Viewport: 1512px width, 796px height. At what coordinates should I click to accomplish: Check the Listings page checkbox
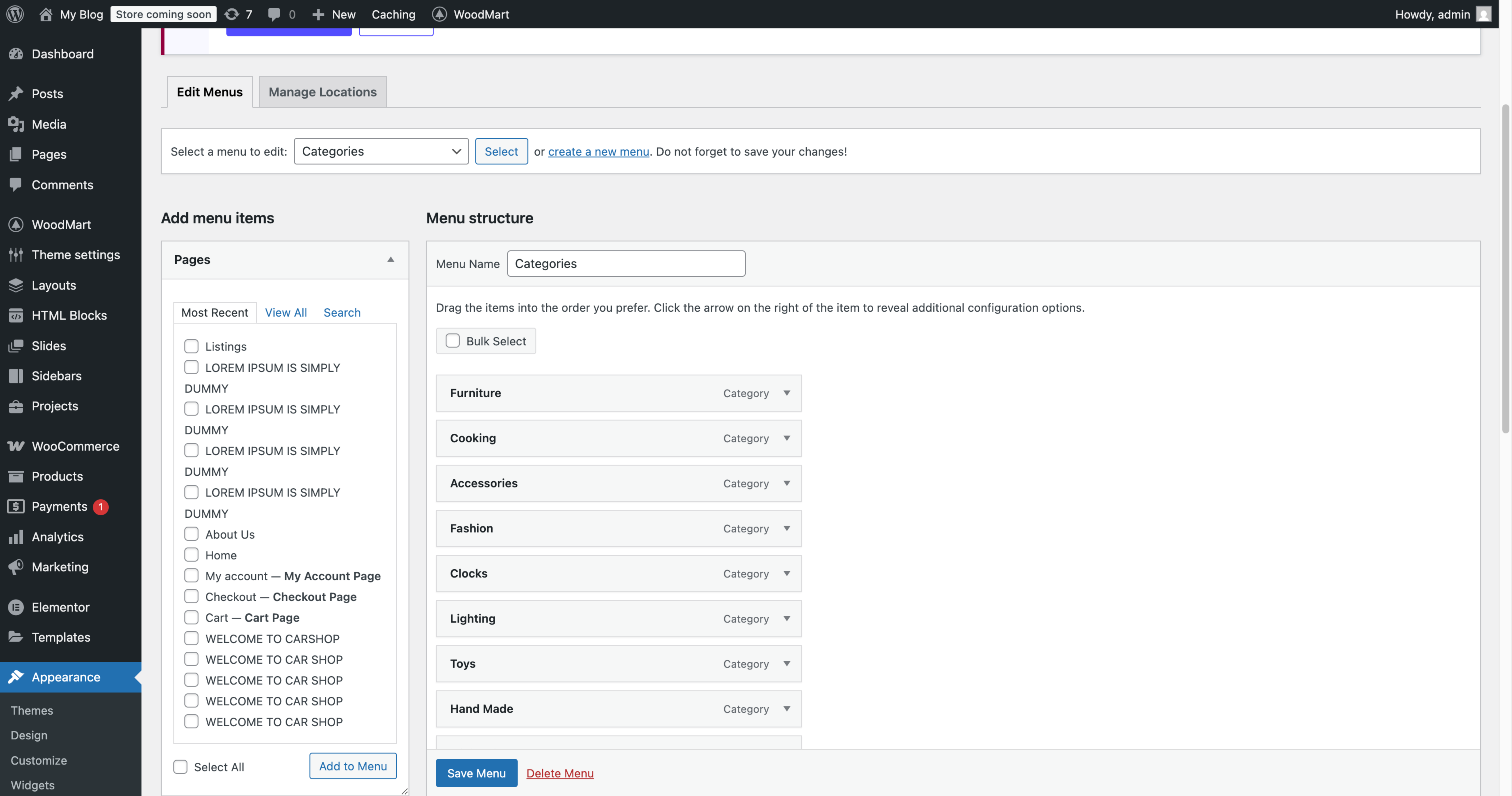191,346
